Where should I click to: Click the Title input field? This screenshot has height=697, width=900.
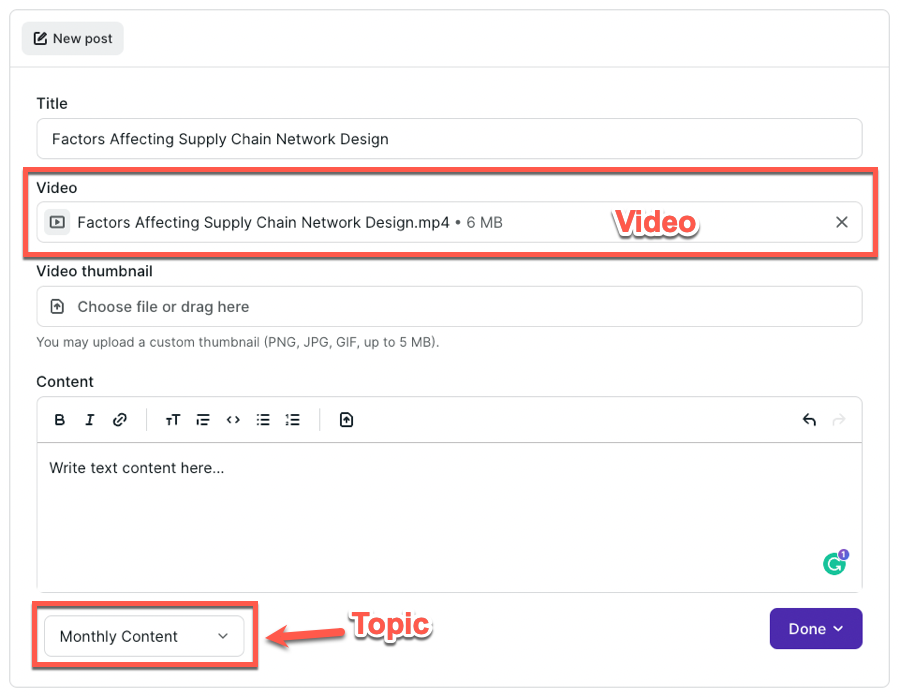click(x=449, y=139)
